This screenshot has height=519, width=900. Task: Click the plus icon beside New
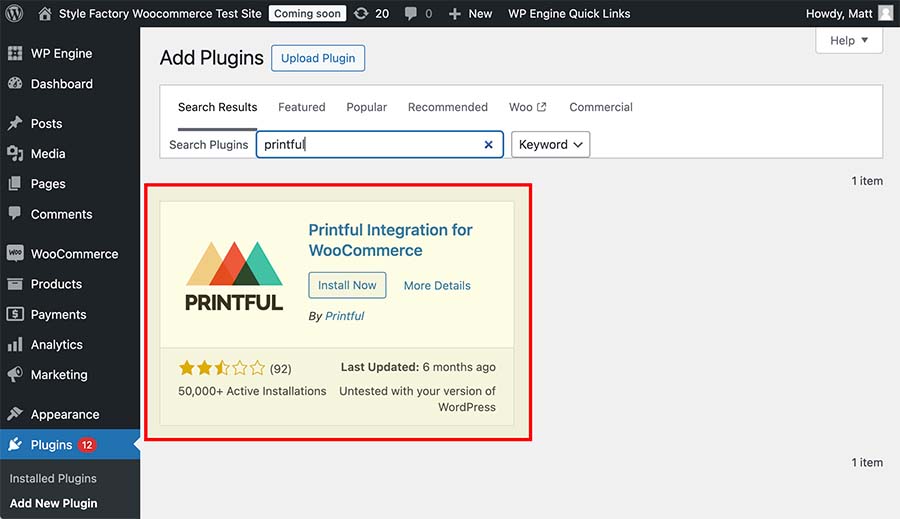(x=455, y=14)
